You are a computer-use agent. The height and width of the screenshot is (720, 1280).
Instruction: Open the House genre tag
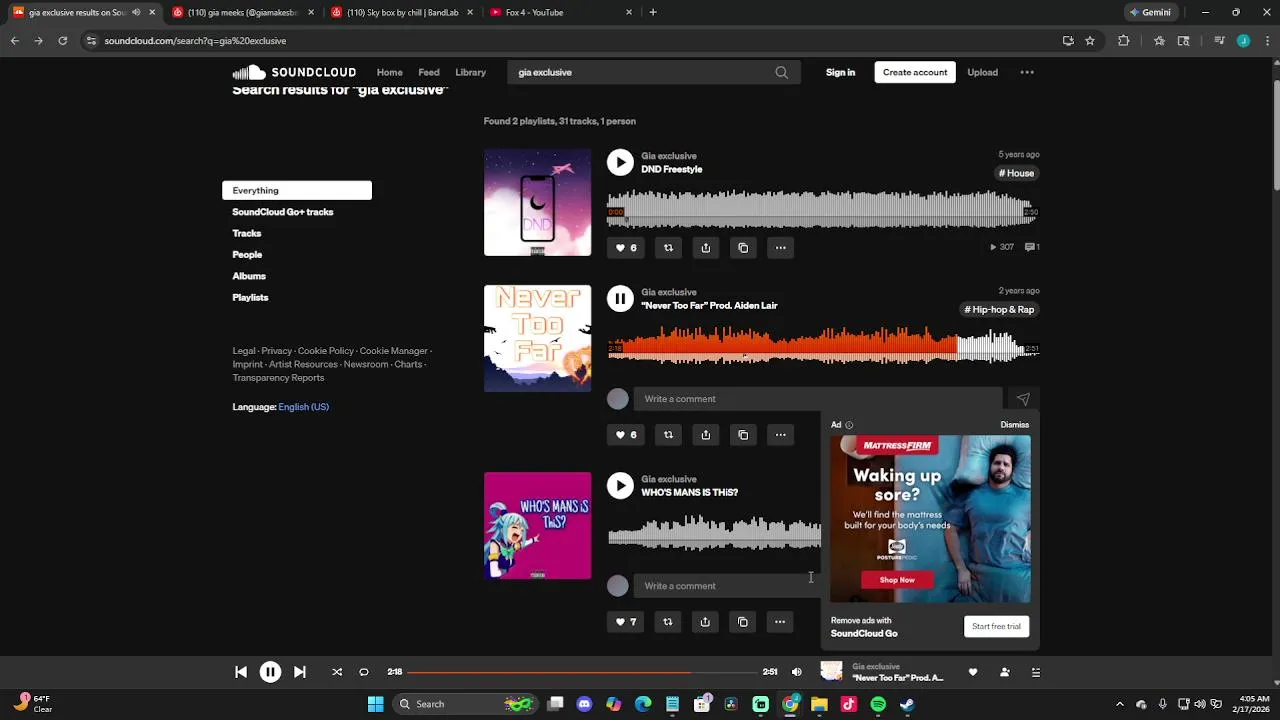pyautogui.click(x=1016, y=173)
